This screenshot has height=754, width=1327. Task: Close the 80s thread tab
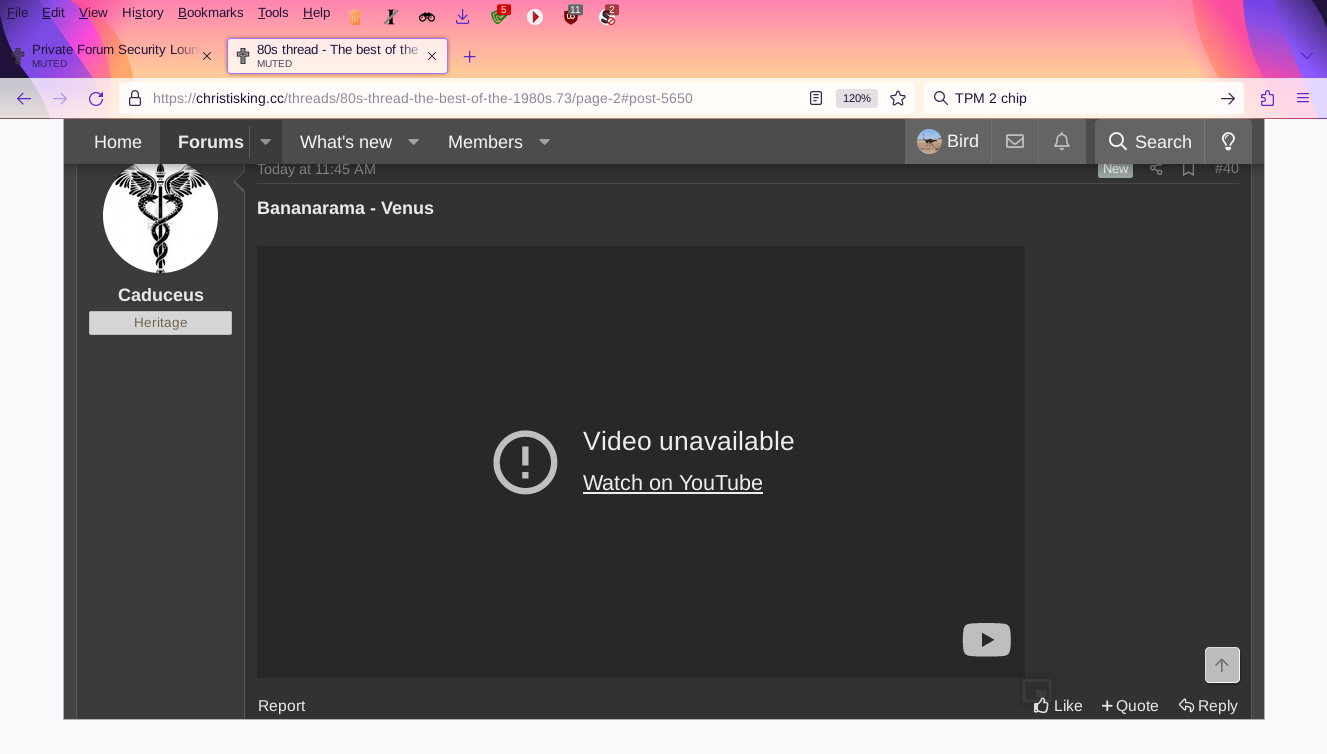[x=432, y=56]
